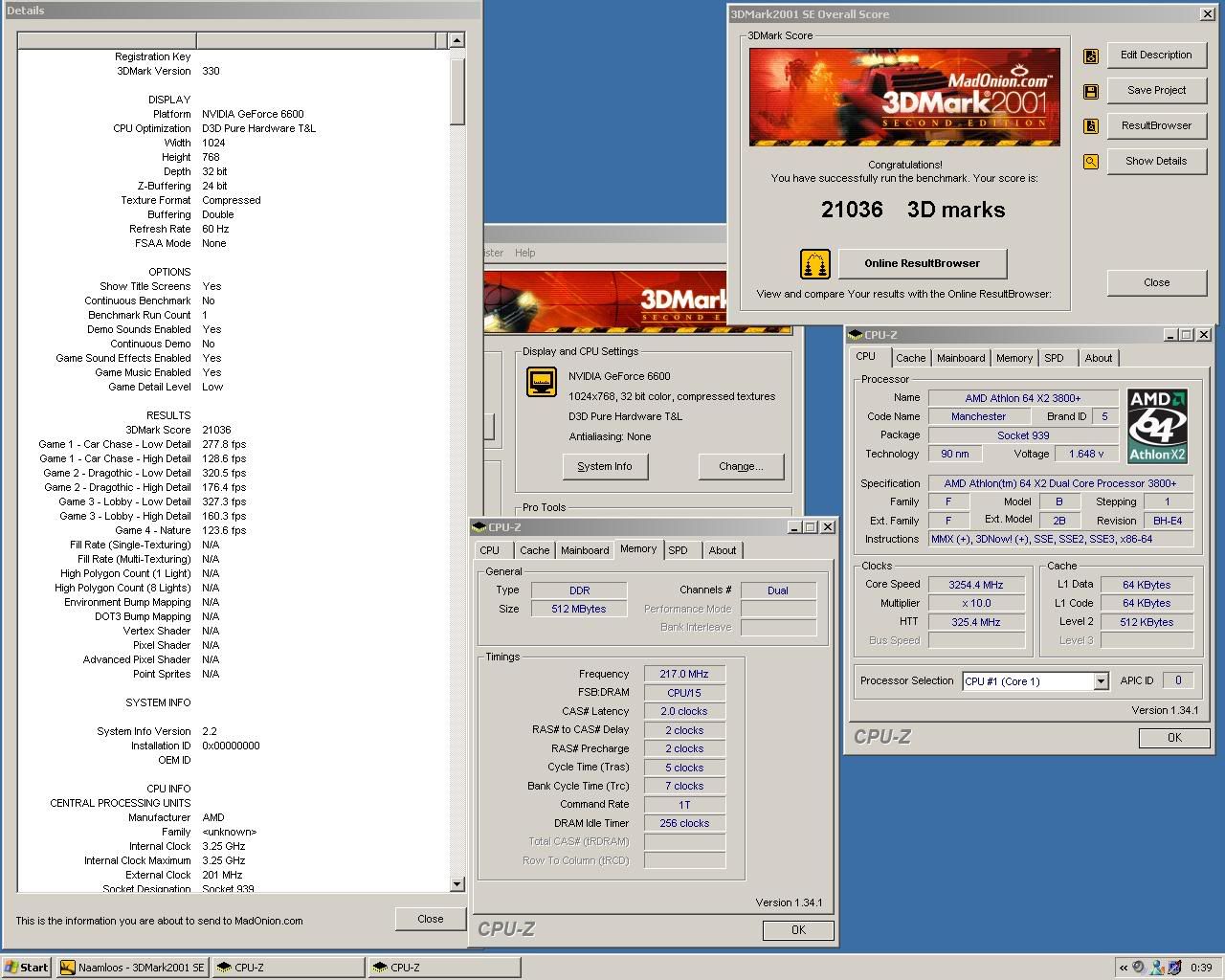
Task: Click the System Info button
Action: pos(605,466)
